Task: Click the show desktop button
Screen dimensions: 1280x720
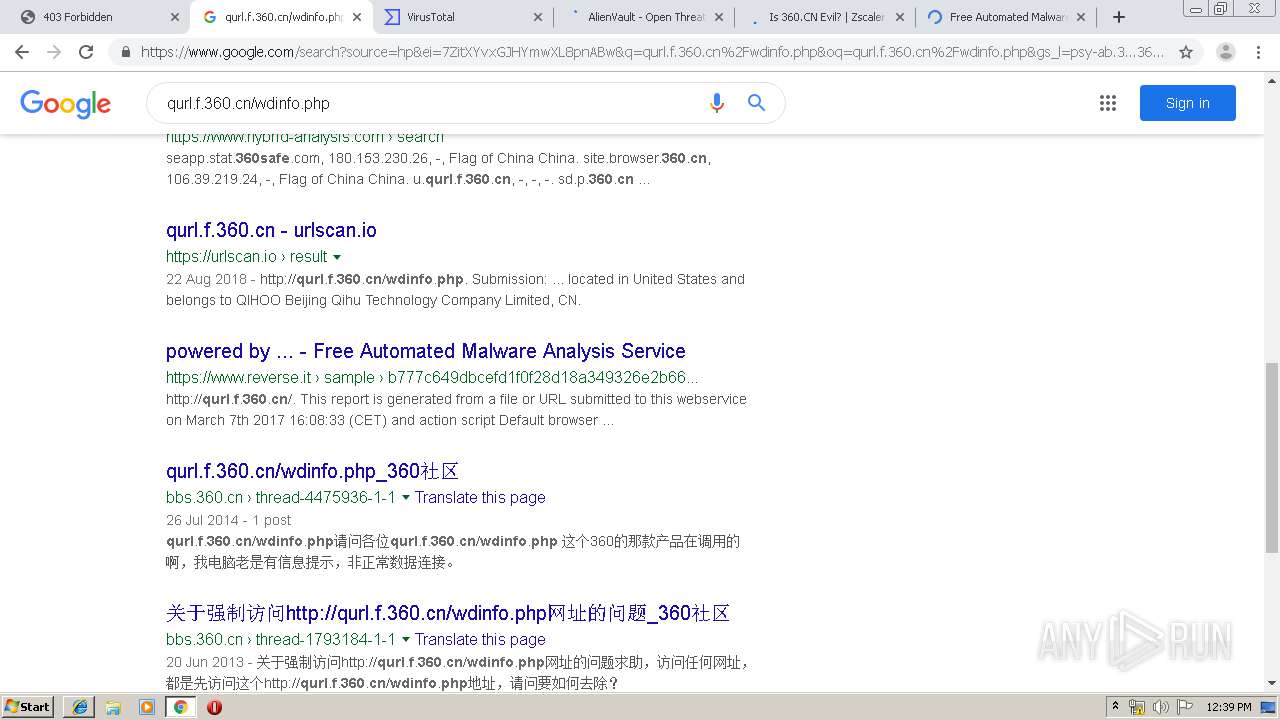Action: (1268, 707)
